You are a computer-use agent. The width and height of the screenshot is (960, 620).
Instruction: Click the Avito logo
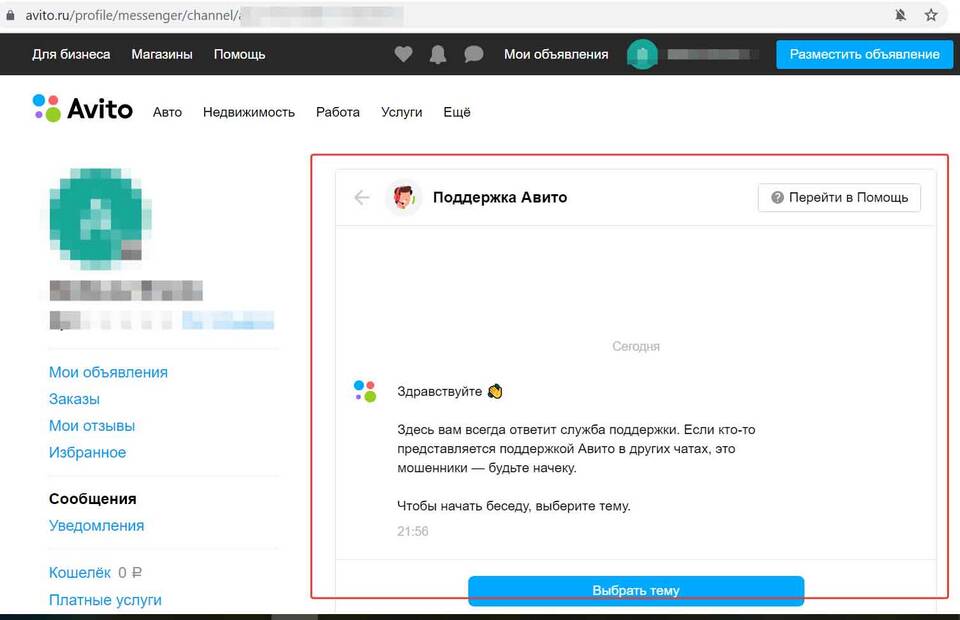(83, 109)
